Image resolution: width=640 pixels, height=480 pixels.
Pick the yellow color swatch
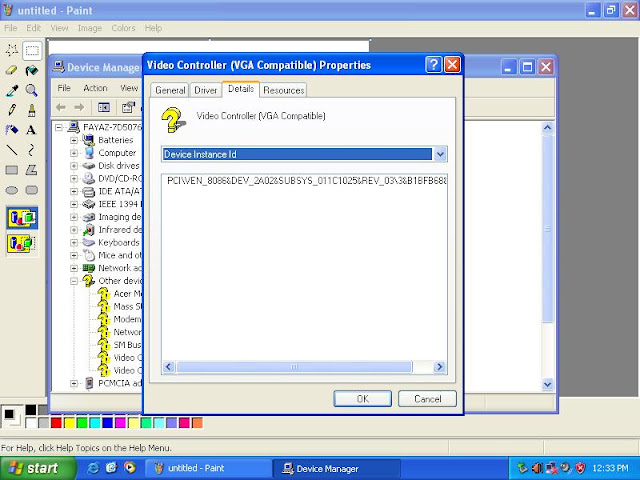coord(69,423)
